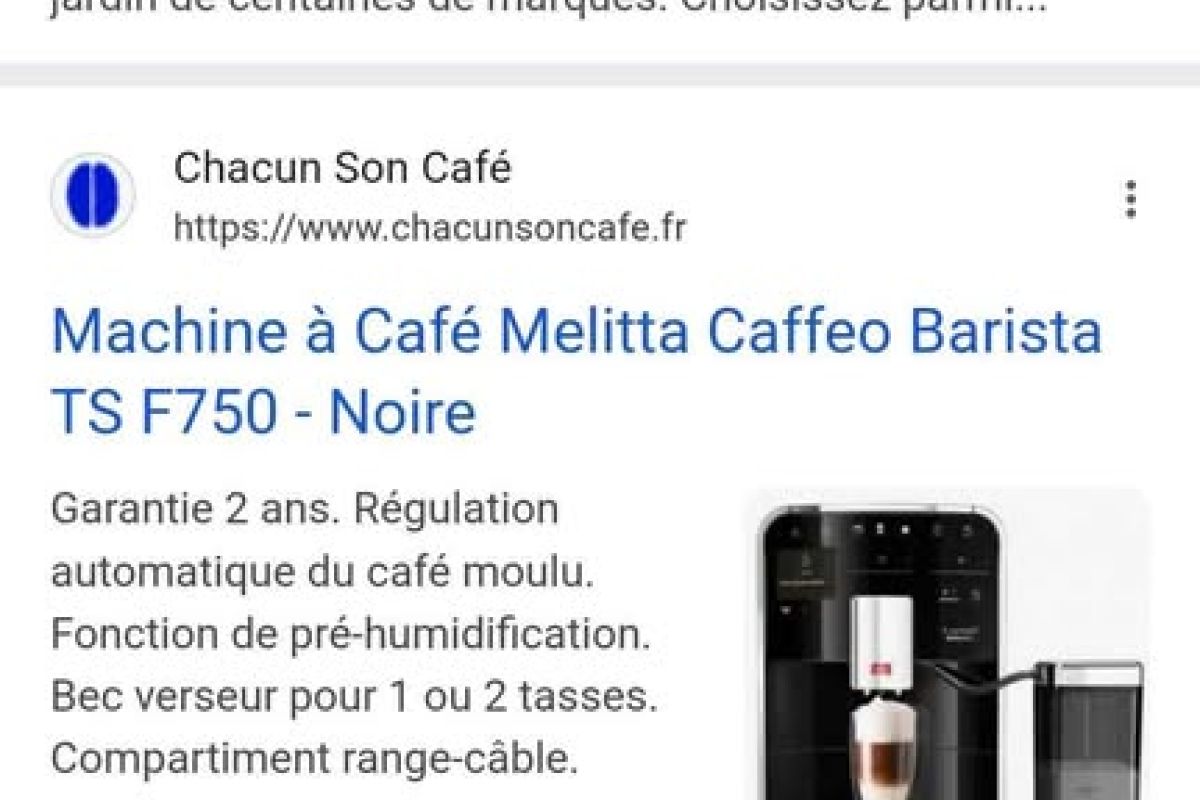Open the chacunsoncafe.fr URL under the site name
1200x800 pixels.
tap(430, 228)
